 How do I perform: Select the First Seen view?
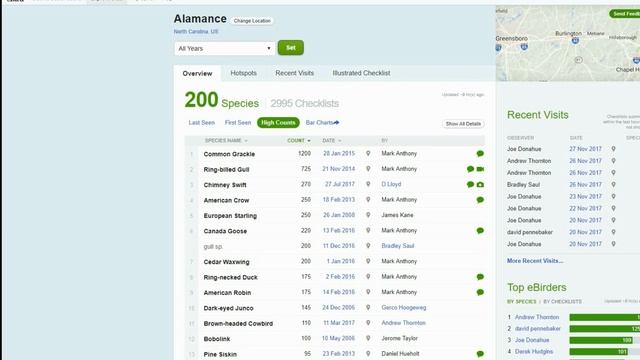click(238, 123)
